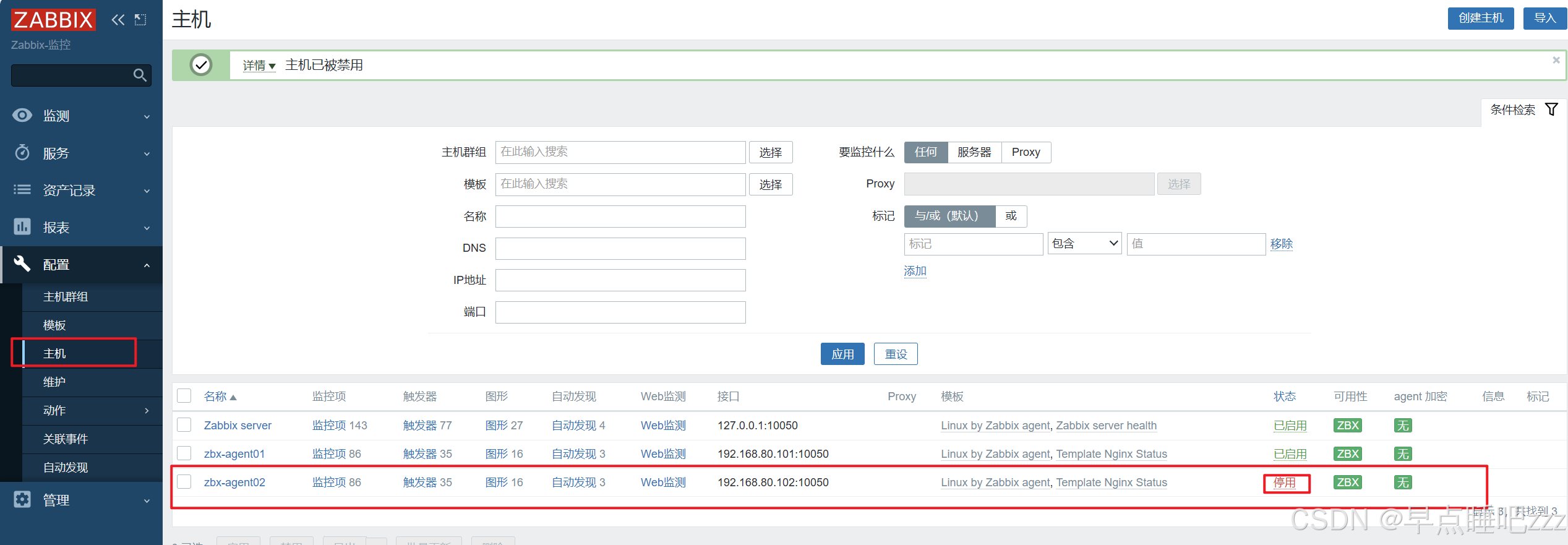The width and height of the screenshot is (1568, 545).
Task: Click the bar-chart icon for 报表
Action: pos(22,226)
